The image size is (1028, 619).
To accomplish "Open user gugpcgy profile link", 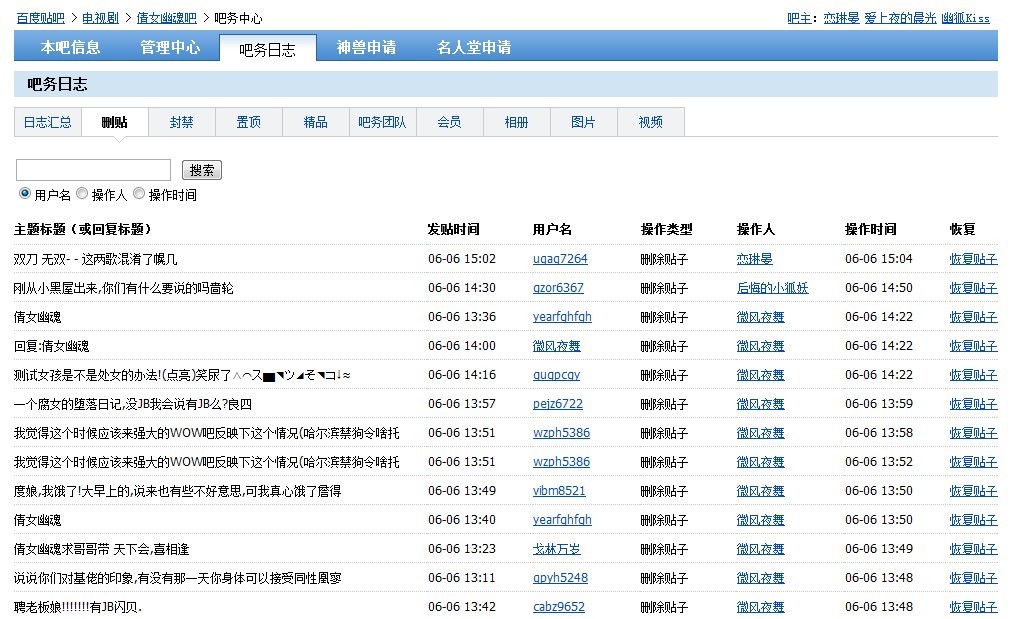I will (556, 374).
